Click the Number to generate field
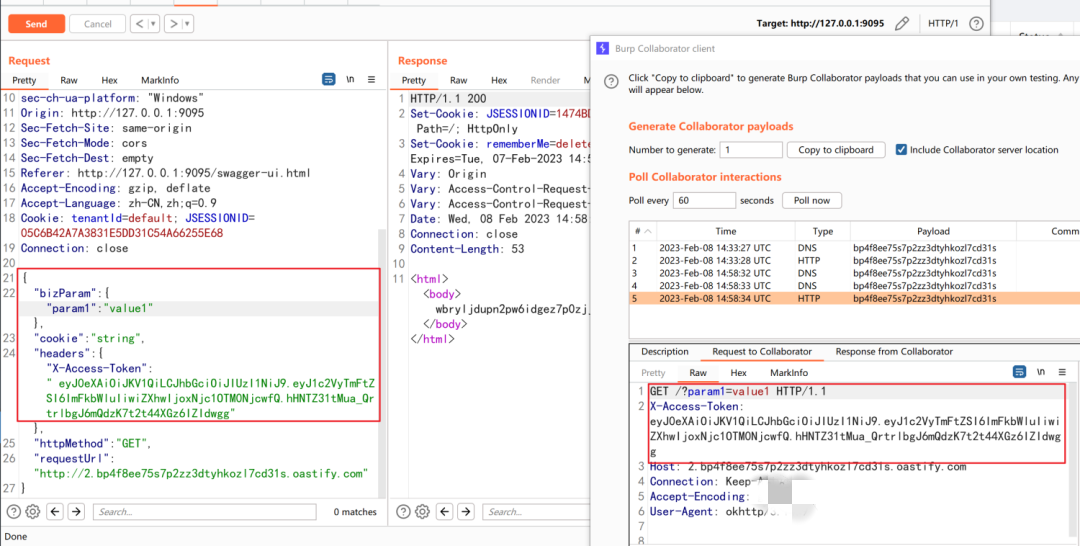Image resolution: width=1080 pixels, height=546 pixels. coord(751,149)
